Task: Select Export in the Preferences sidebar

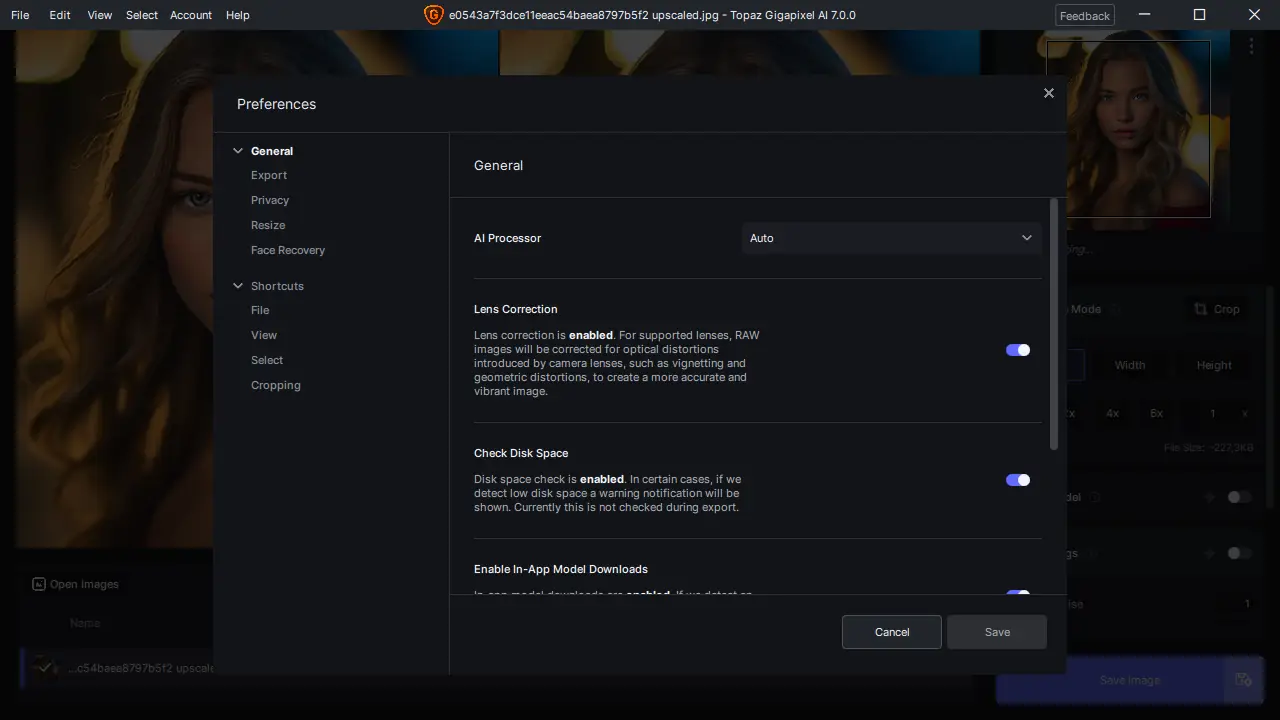Action: [269, 175]
